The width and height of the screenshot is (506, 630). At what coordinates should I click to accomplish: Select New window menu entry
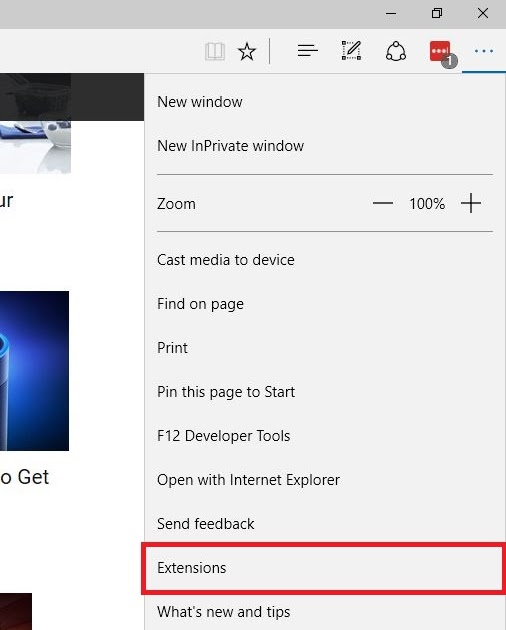pos(325,102)
